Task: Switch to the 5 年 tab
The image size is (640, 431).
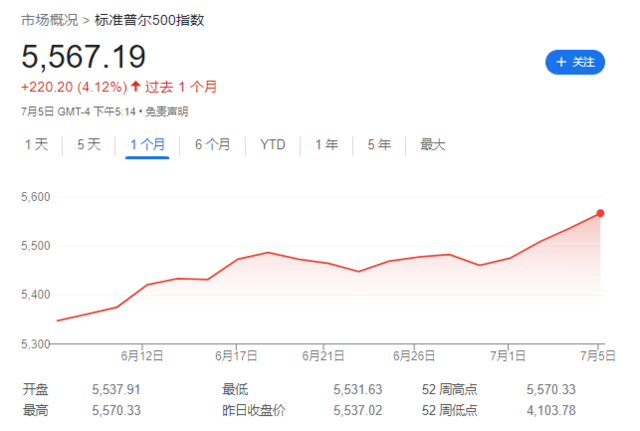Action: pos(379,144)
